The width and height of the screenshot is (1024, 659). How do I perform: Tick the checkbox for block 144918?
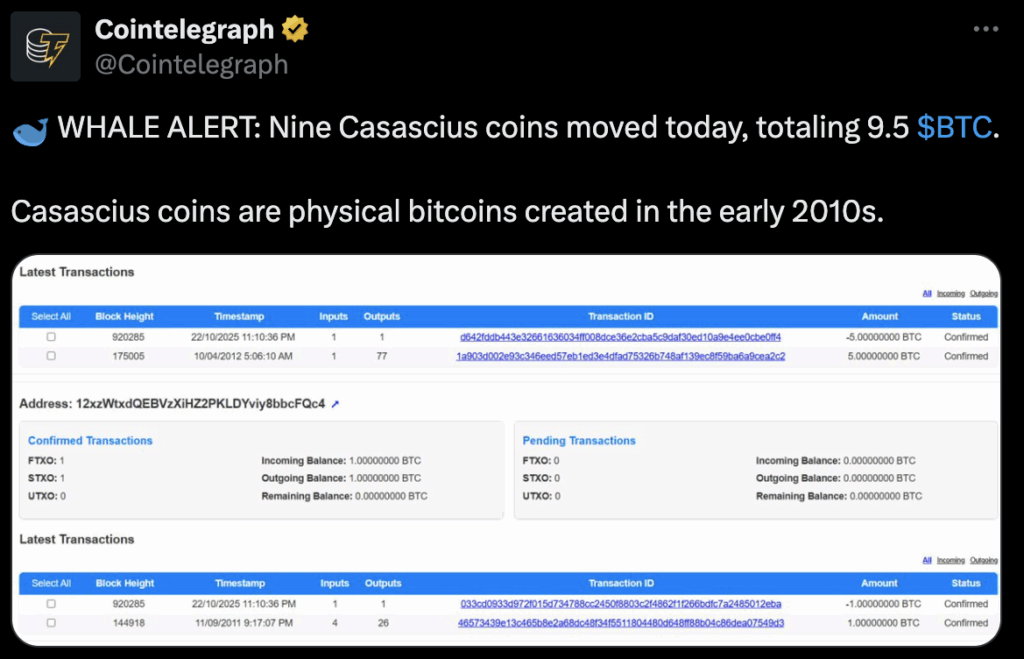coord(51,623)
